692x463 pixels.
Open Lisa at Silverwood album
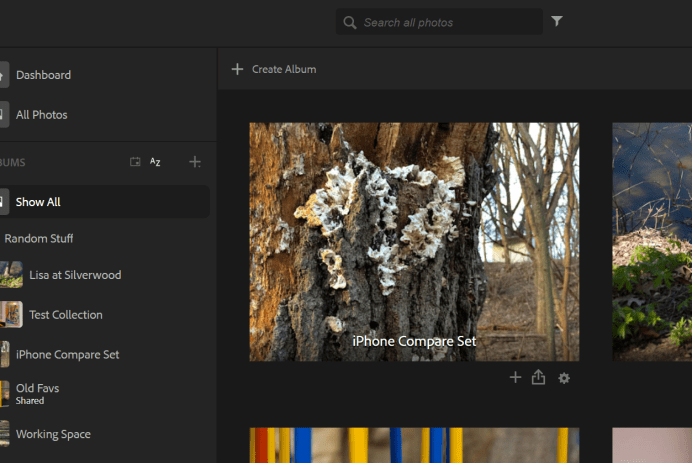tap(76, 275)
